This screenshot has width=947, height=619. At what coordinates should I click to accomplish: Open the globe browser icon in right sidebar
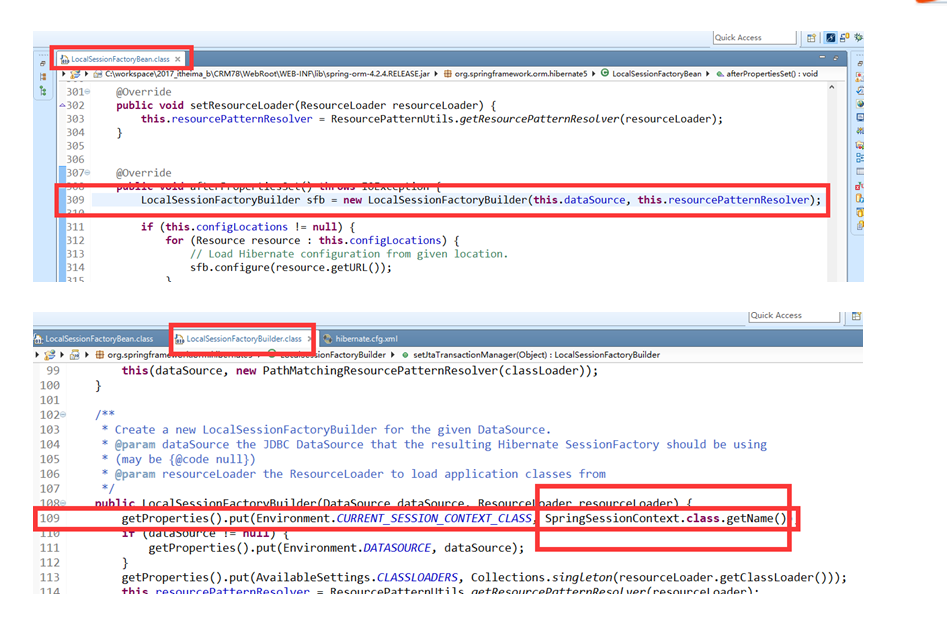[x=860, y=104]
